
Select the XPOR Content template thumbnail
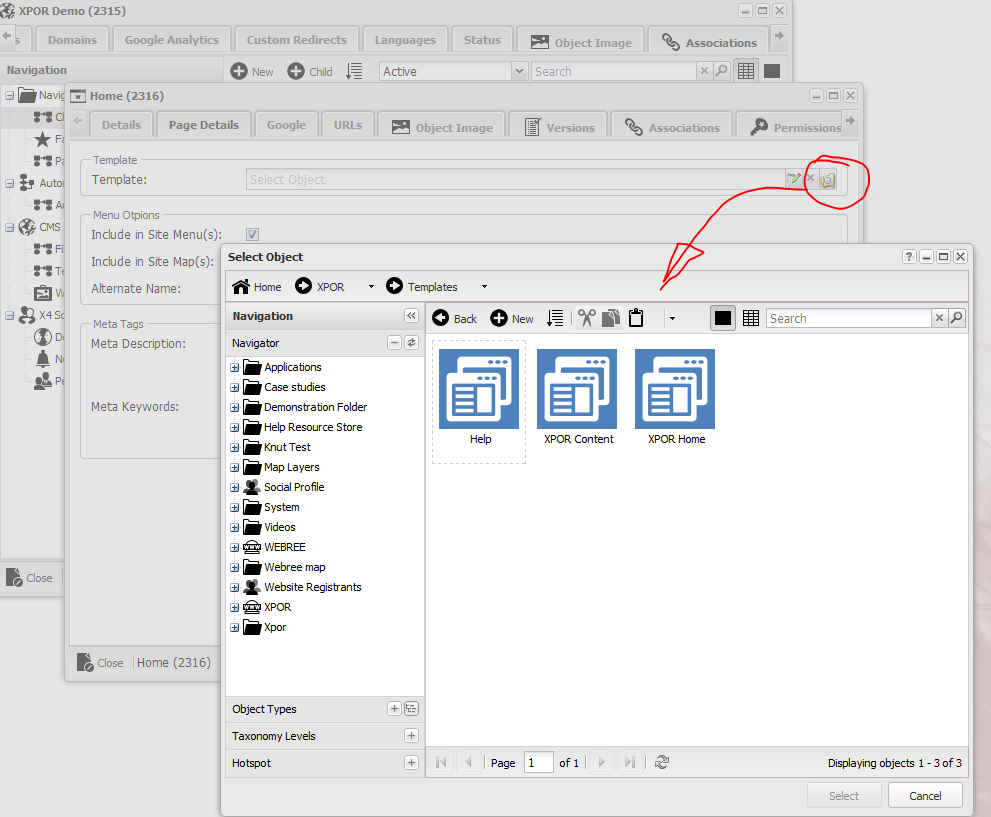pyautogui.click(x=578, y=397)
